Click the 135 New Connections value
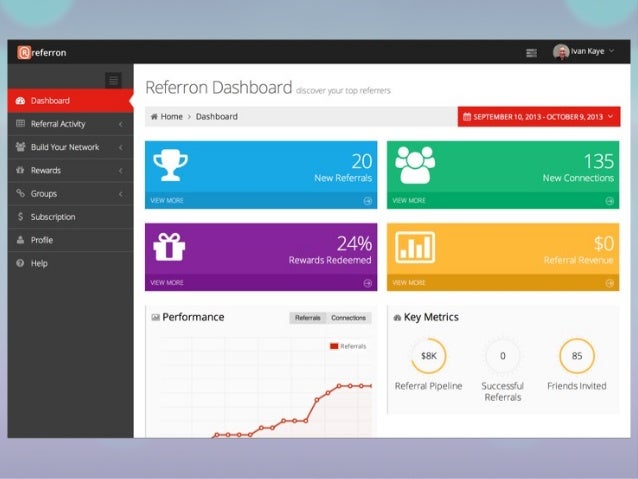Viewport: 638px width, 479px height. (x=599, y=161)
